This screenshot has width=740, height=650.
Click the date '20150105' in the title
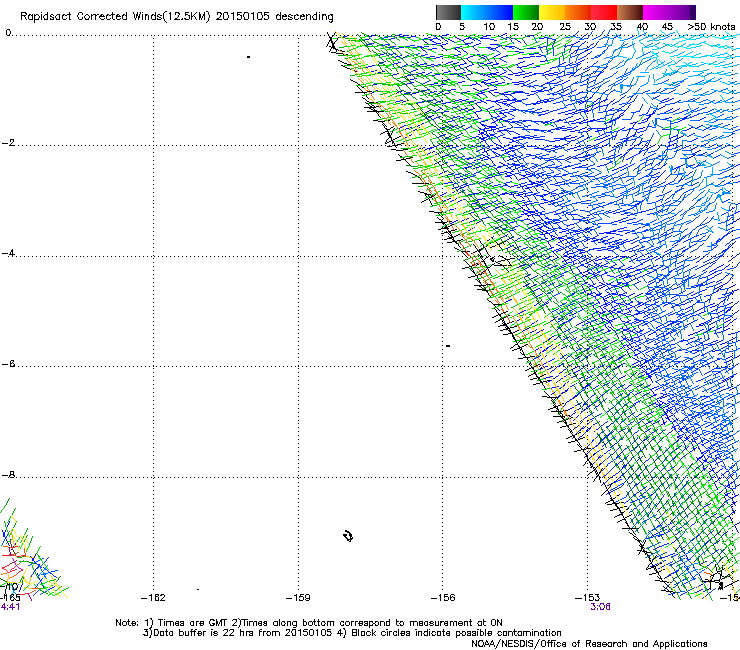[243, 17]
